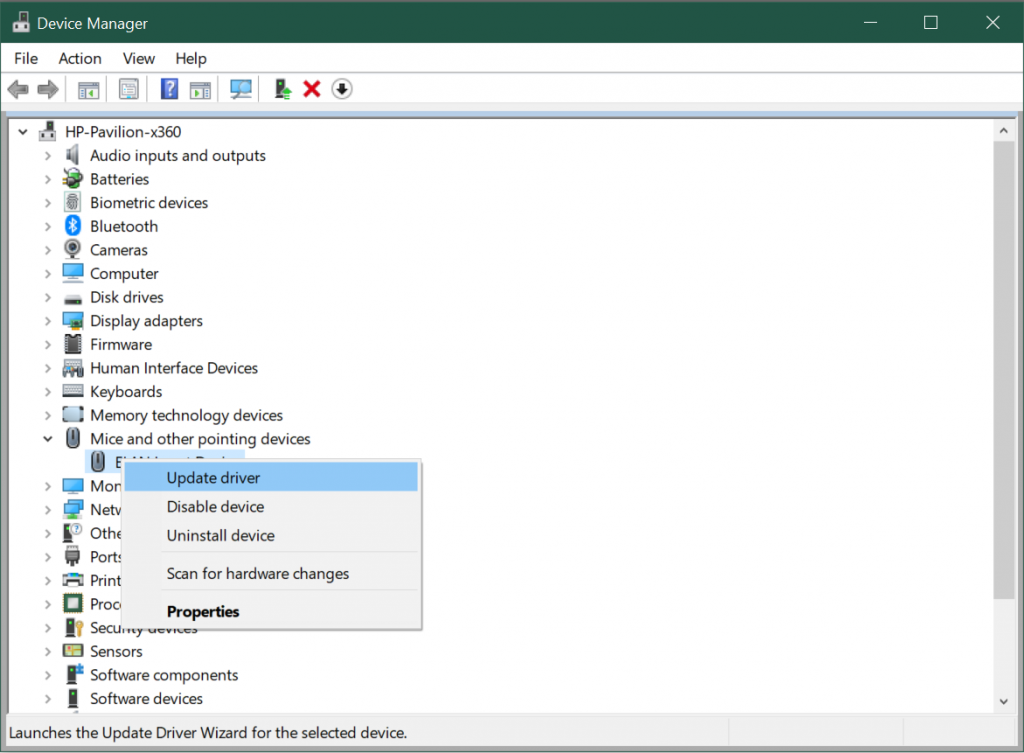Click the Display adapters icon
Screen dimensions: 1024x753
[x=72, y=320]
